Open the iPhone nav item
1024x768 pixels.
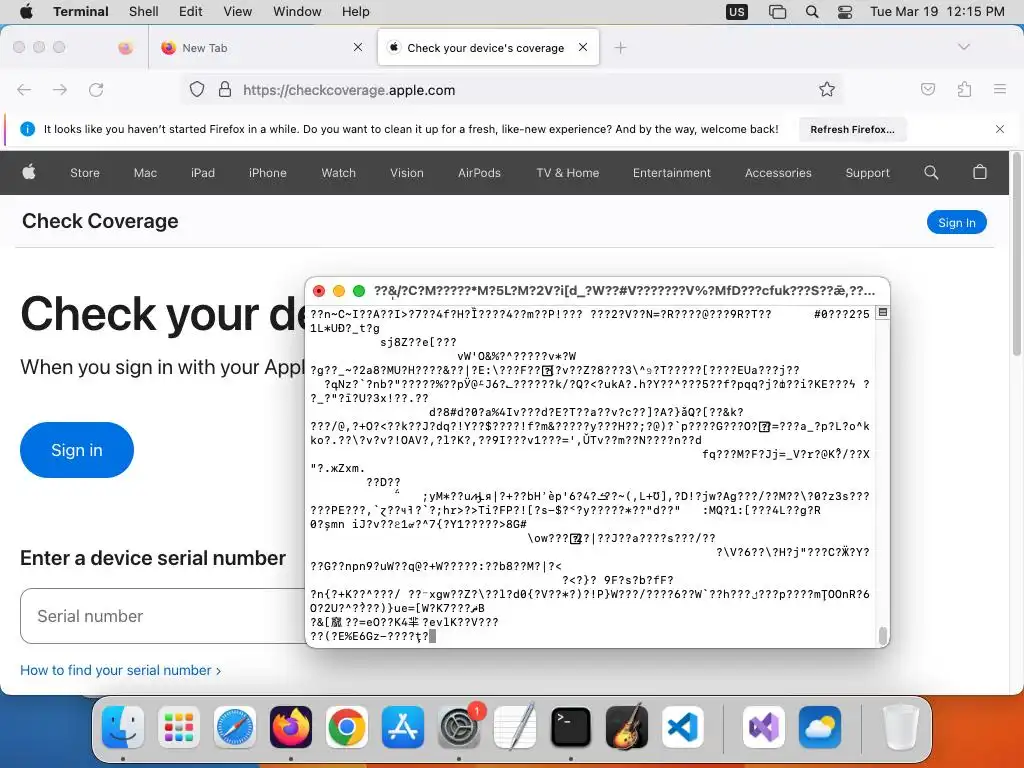268,173
